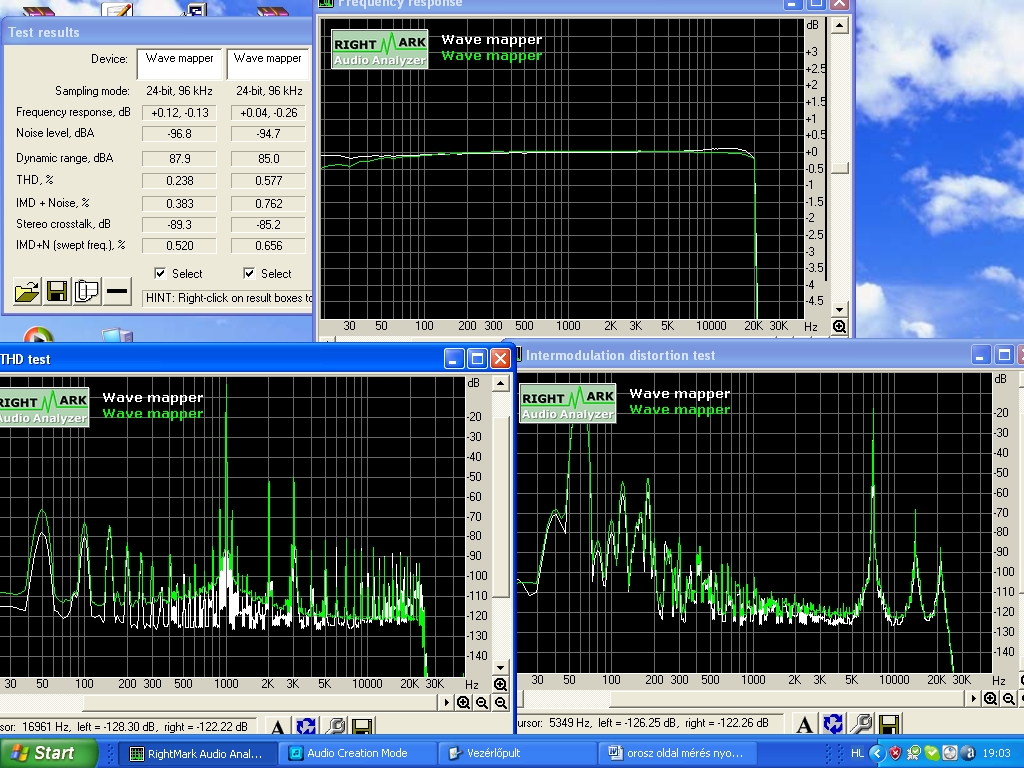1024x768 pixels.
Task: Switch to orosz oldal mérés document taskbar button
Action: (x=676, y=753)
